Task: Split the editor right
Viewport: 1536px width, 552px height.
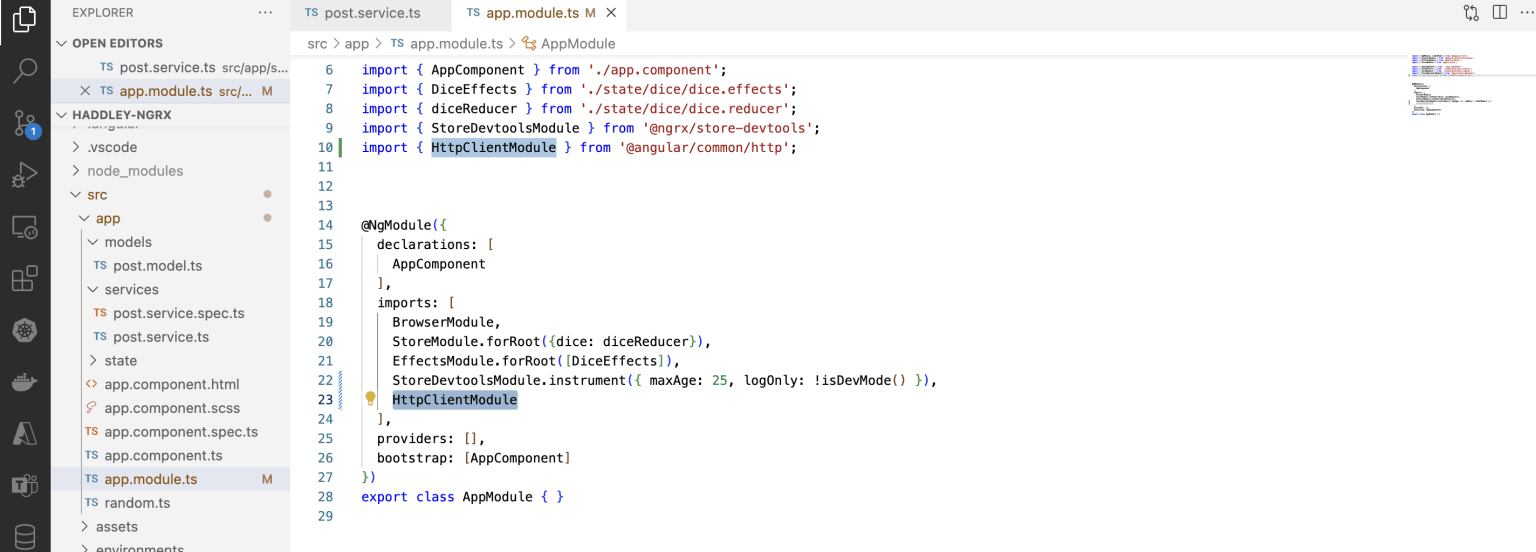Action: pos(1499,13)
